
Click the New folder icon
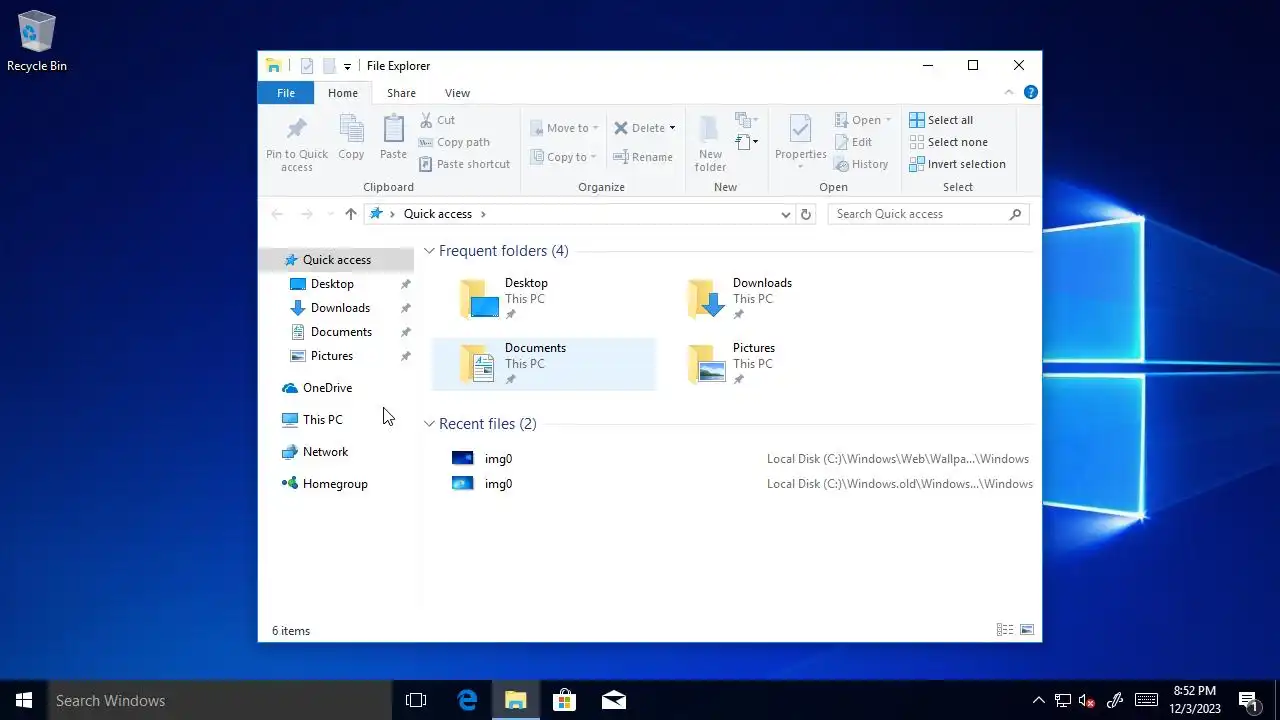(x=710, y=128)
